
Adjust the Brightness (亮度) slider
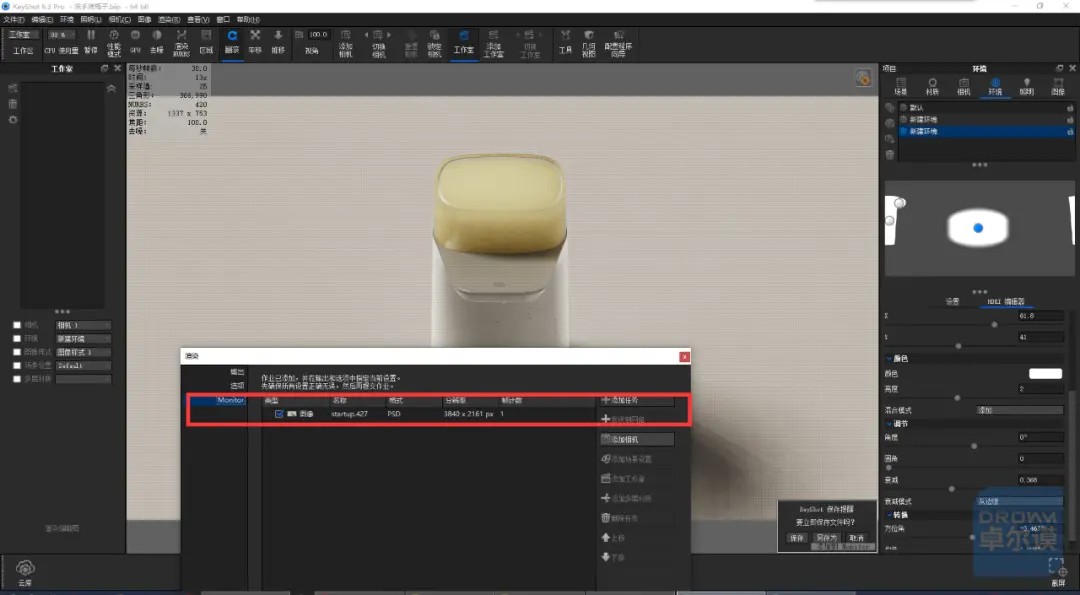coord(957,397)
